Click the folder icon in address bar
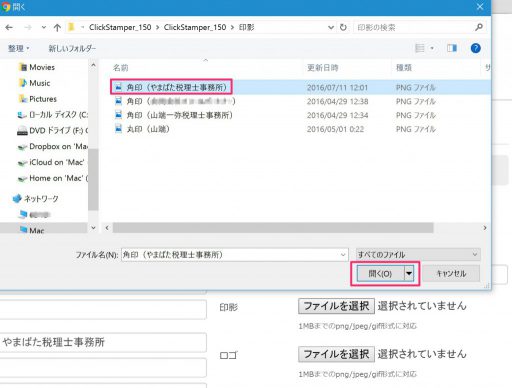This screenshot has width=512, height=388. point(71,27)
